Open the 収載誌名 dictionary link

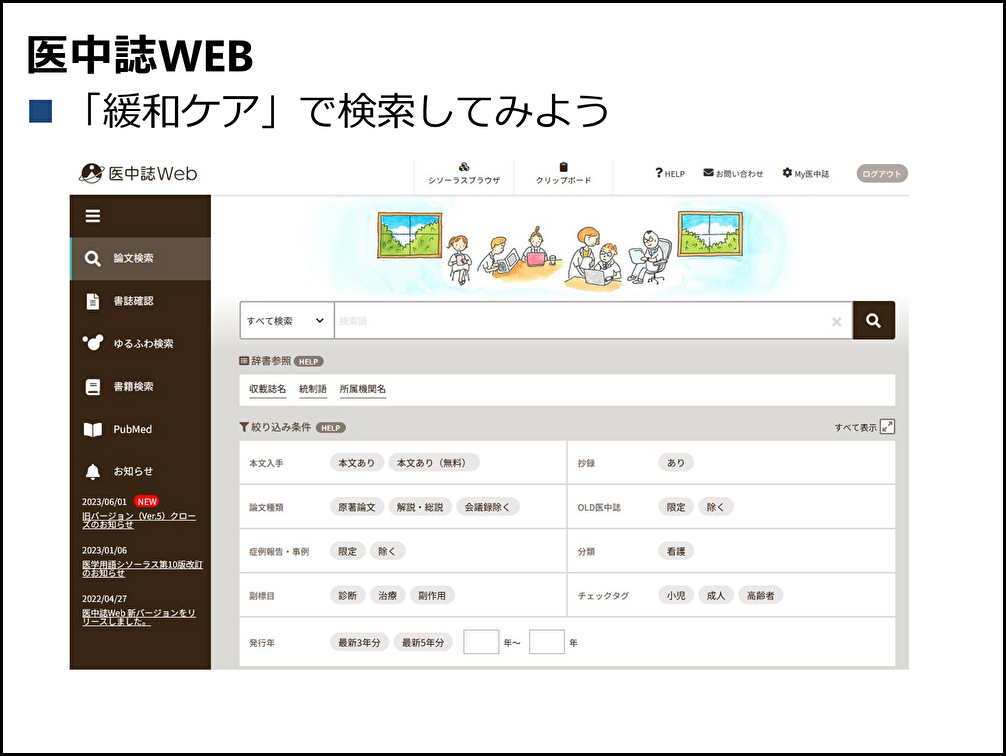point(268,389)
